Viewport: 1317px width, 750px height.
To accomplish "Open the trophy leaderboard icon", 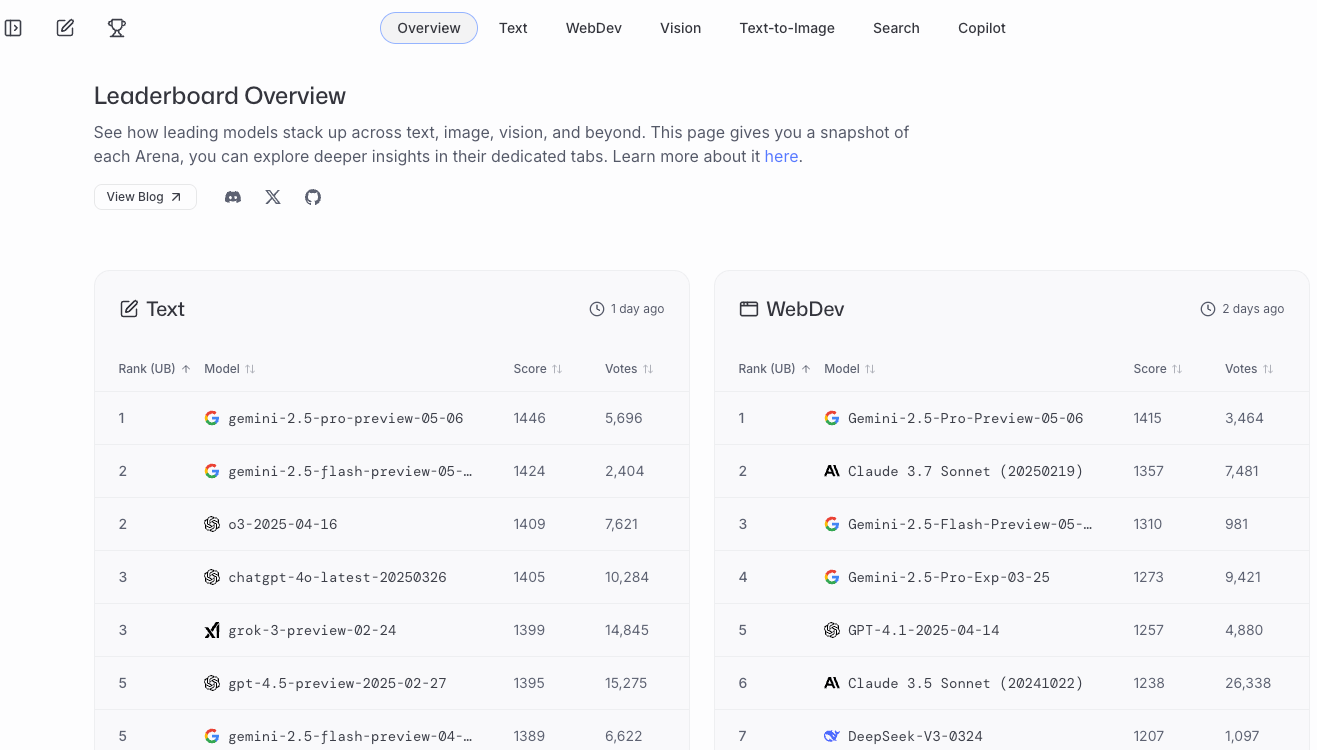I will point(117,28).
